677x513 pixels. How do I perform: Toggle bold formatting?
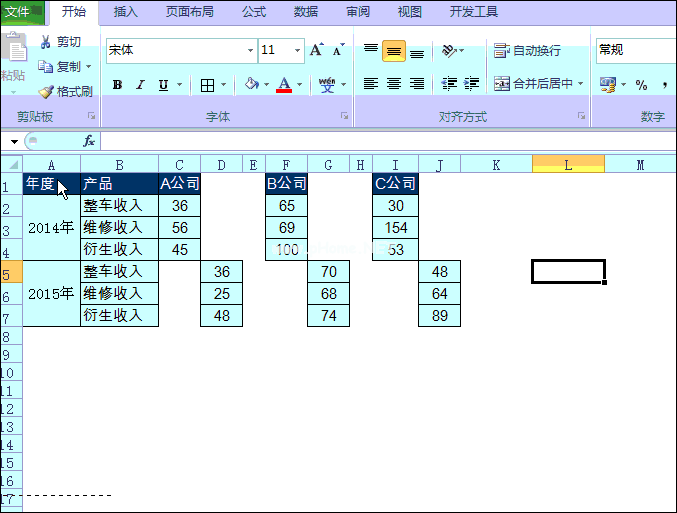117,85
